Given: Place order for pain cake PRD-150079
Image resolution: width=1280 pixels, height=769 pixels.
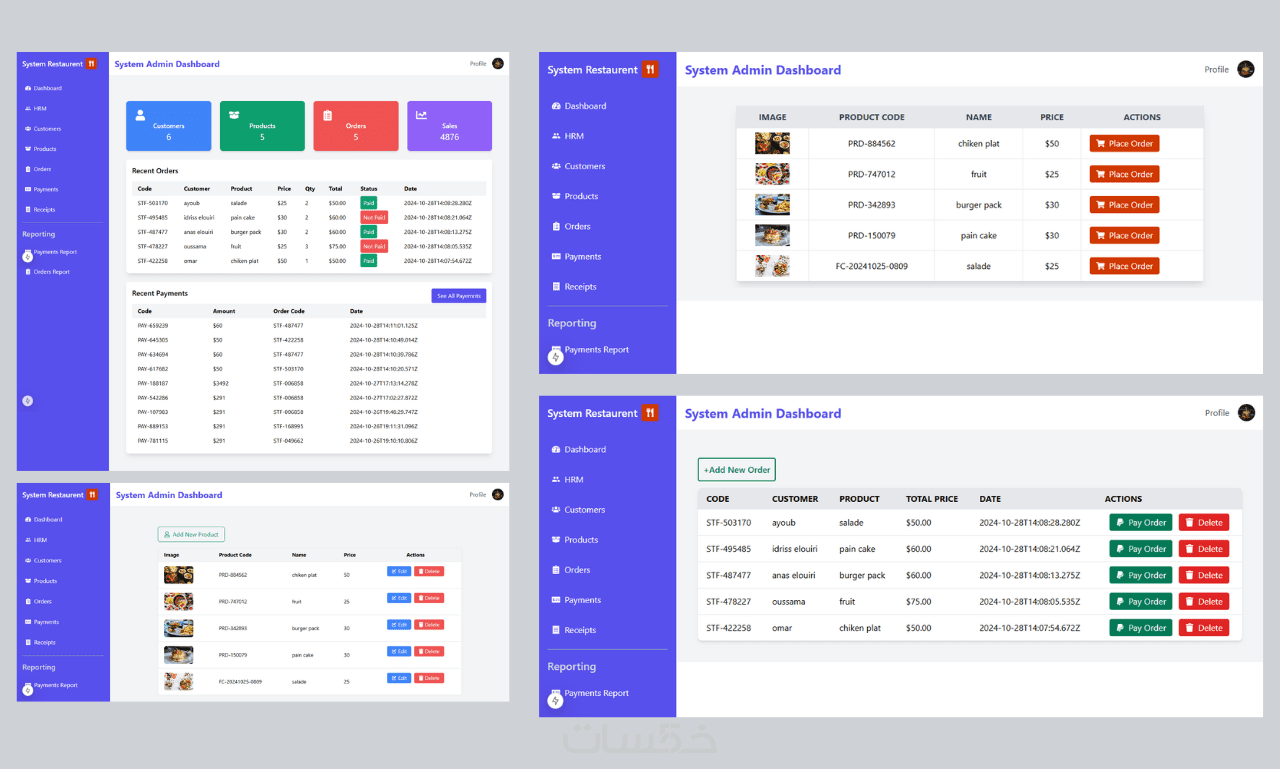Looking at the screenshot, I should pyautogui.click(x=1124, y=235).
